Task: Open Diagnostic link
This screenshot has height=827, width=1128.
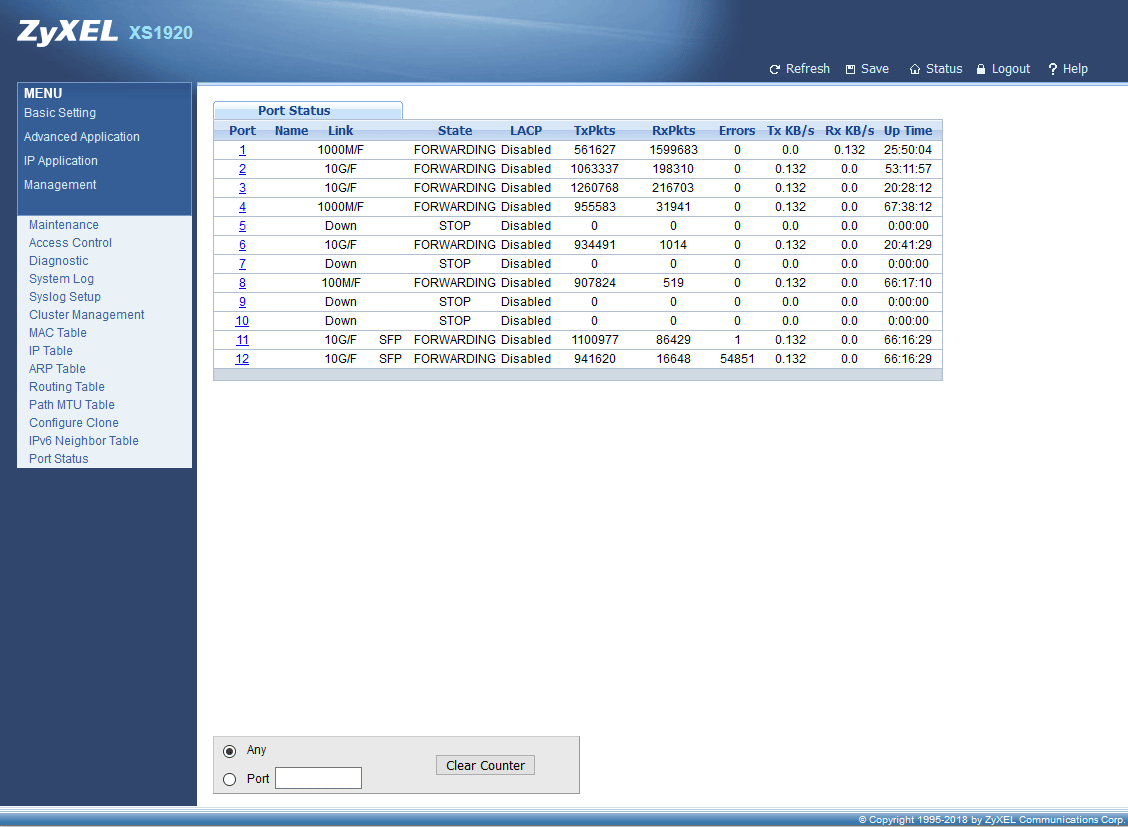Action: click(x=59, y=261)
